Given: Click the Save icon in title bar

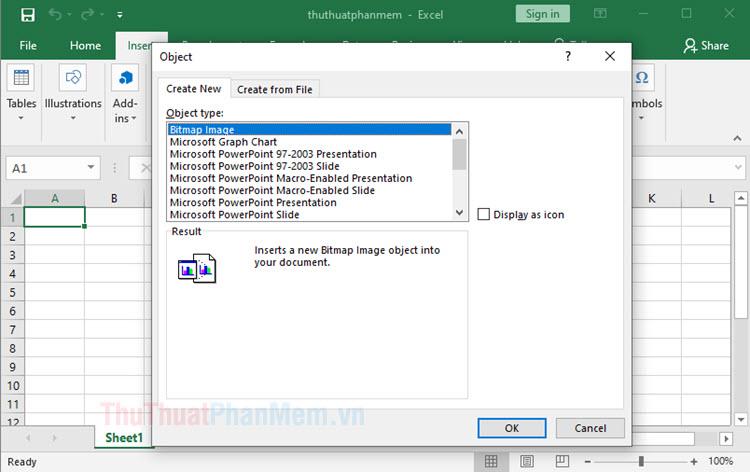Looking at the screenshot, I should 27,15.
